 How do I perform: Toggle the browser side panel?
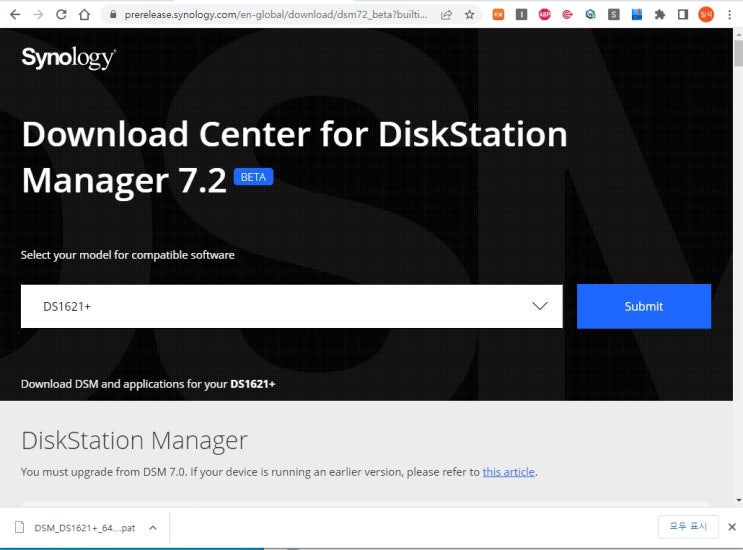coord(683,15)
